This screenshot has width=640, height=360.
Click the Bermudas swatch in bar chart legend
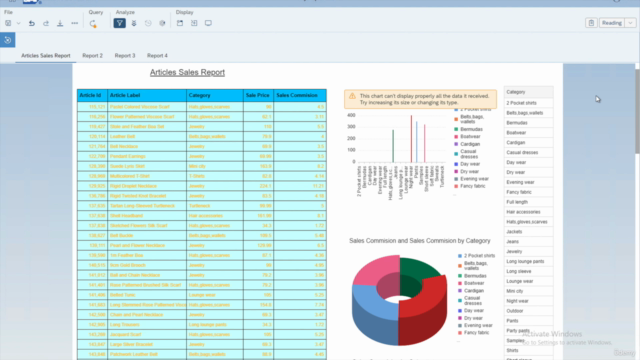click(456, 129)
